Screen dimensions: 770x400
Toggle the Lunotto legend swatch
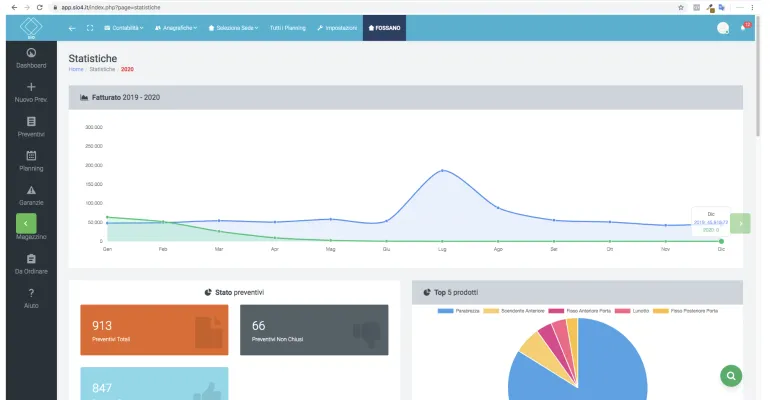pos(622,311)
